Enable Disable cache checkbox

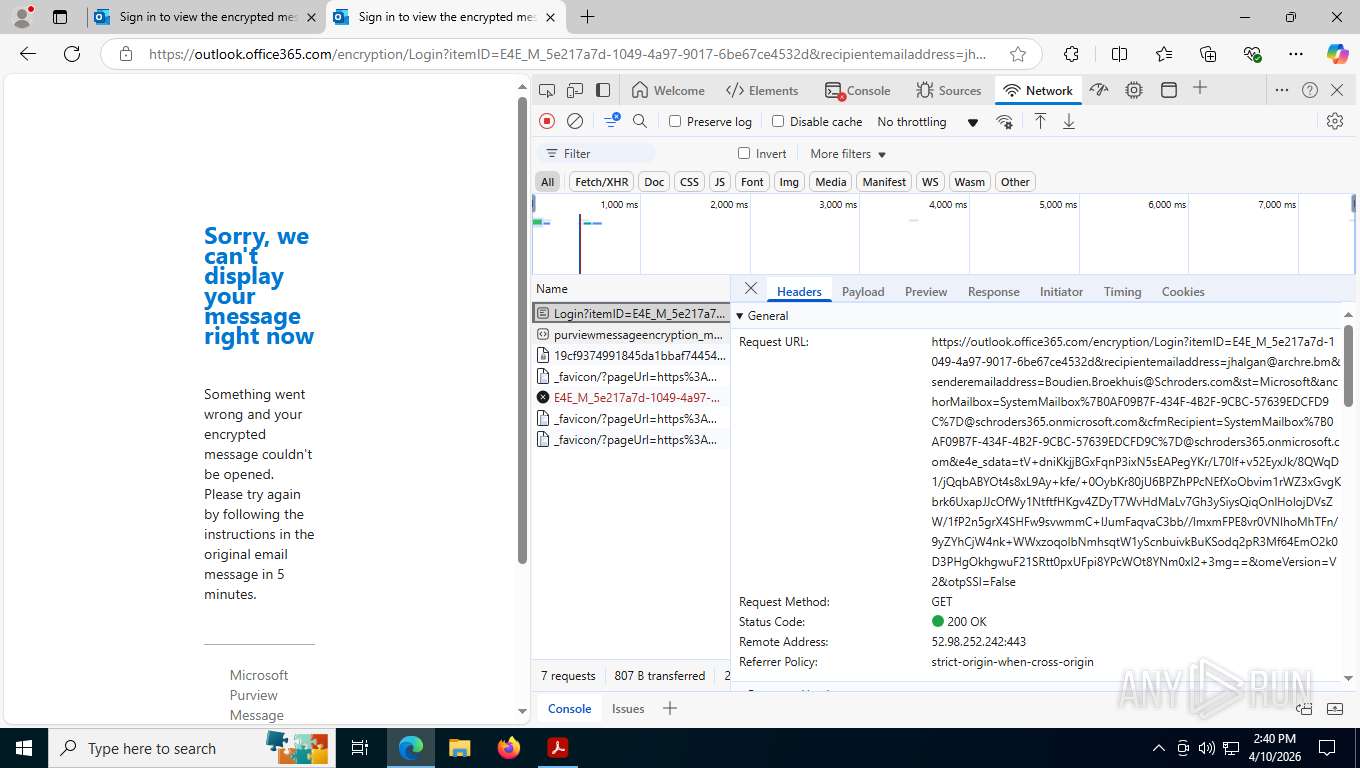778,121
